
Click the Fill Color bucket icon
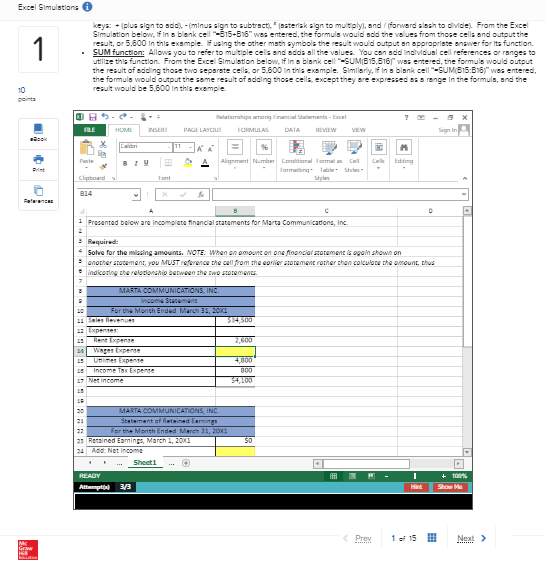tap(188, 163)
